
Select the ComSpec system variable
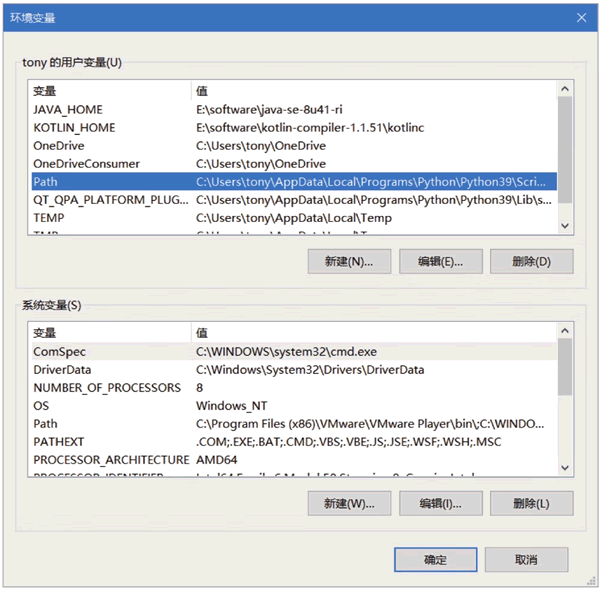tap(294, 352)
